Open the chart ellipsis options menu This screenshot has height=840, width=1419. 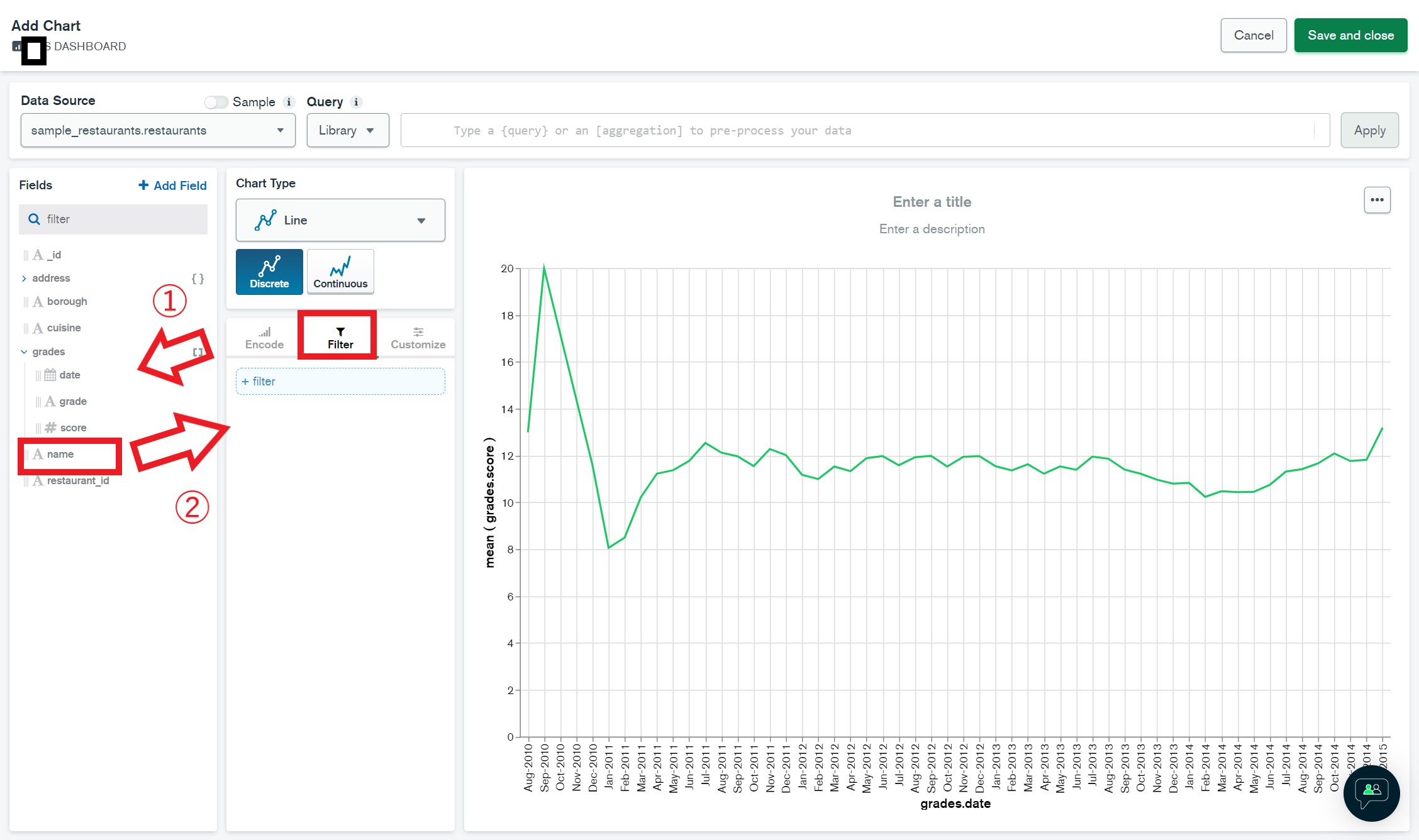point(1377,200)
